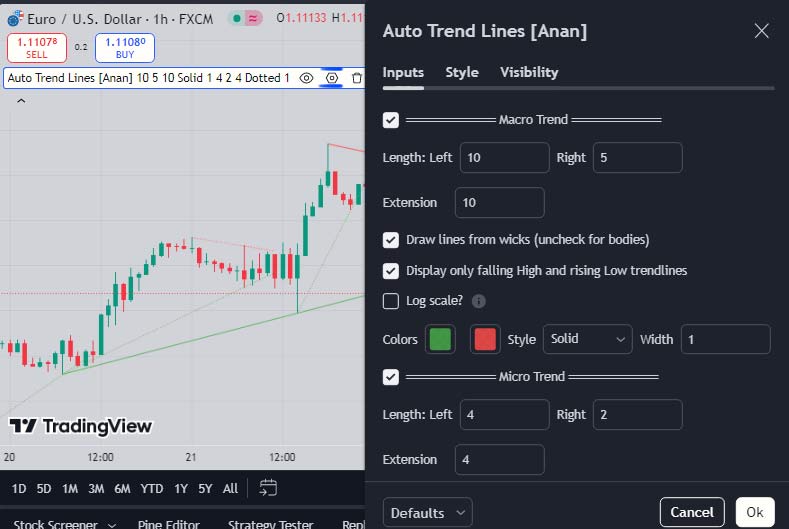Select the 3M time range

click(x=96, y=488)
